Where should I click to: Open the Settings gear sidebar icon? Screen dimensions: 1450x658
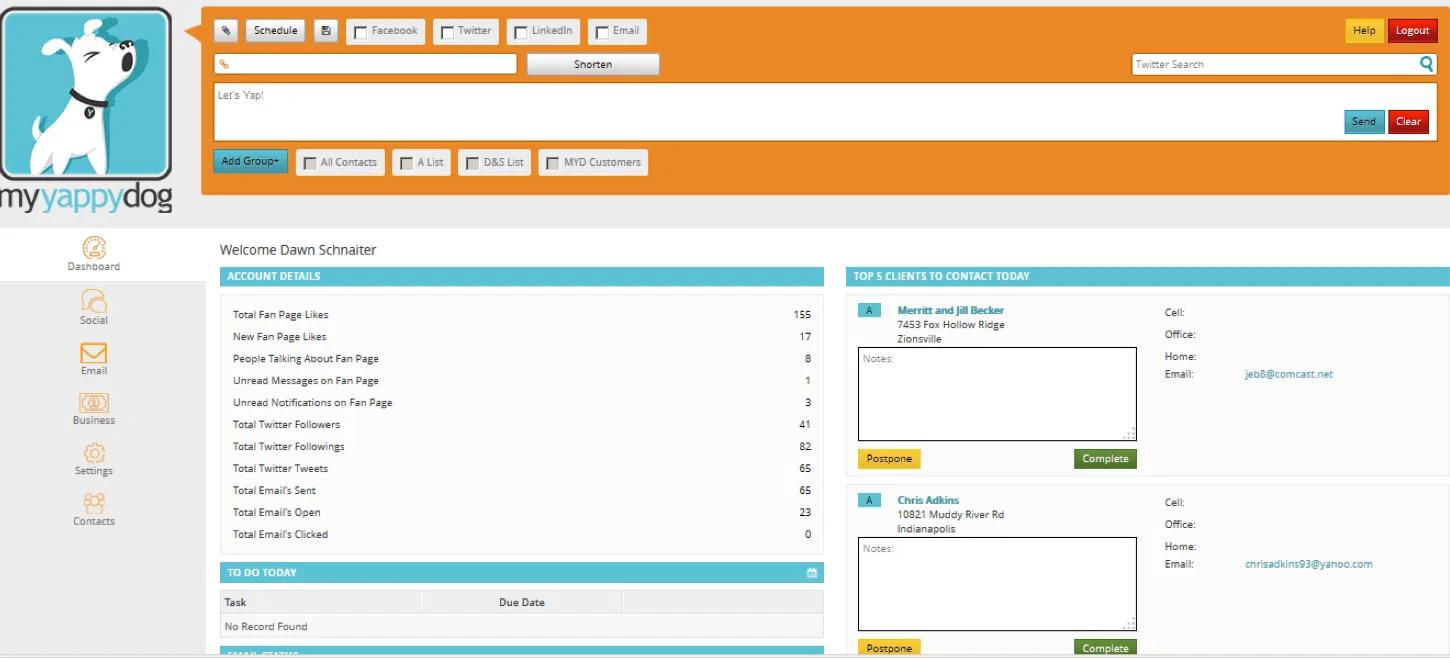click(x=94, y=453)
